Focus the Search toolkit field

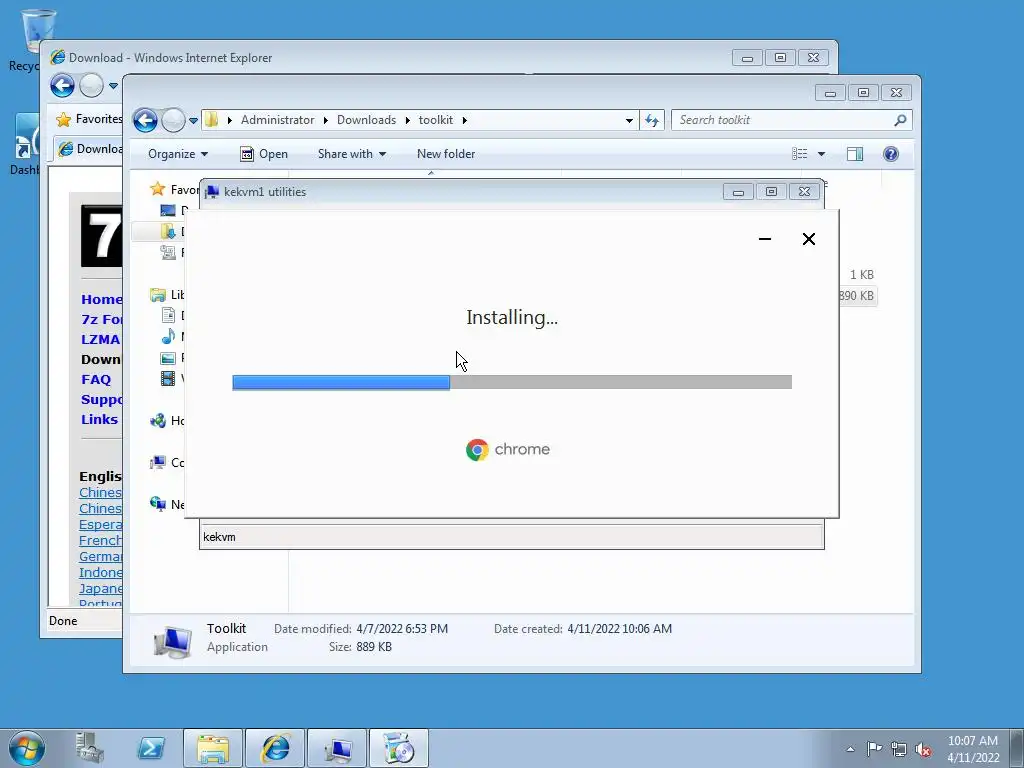[782, 120]
